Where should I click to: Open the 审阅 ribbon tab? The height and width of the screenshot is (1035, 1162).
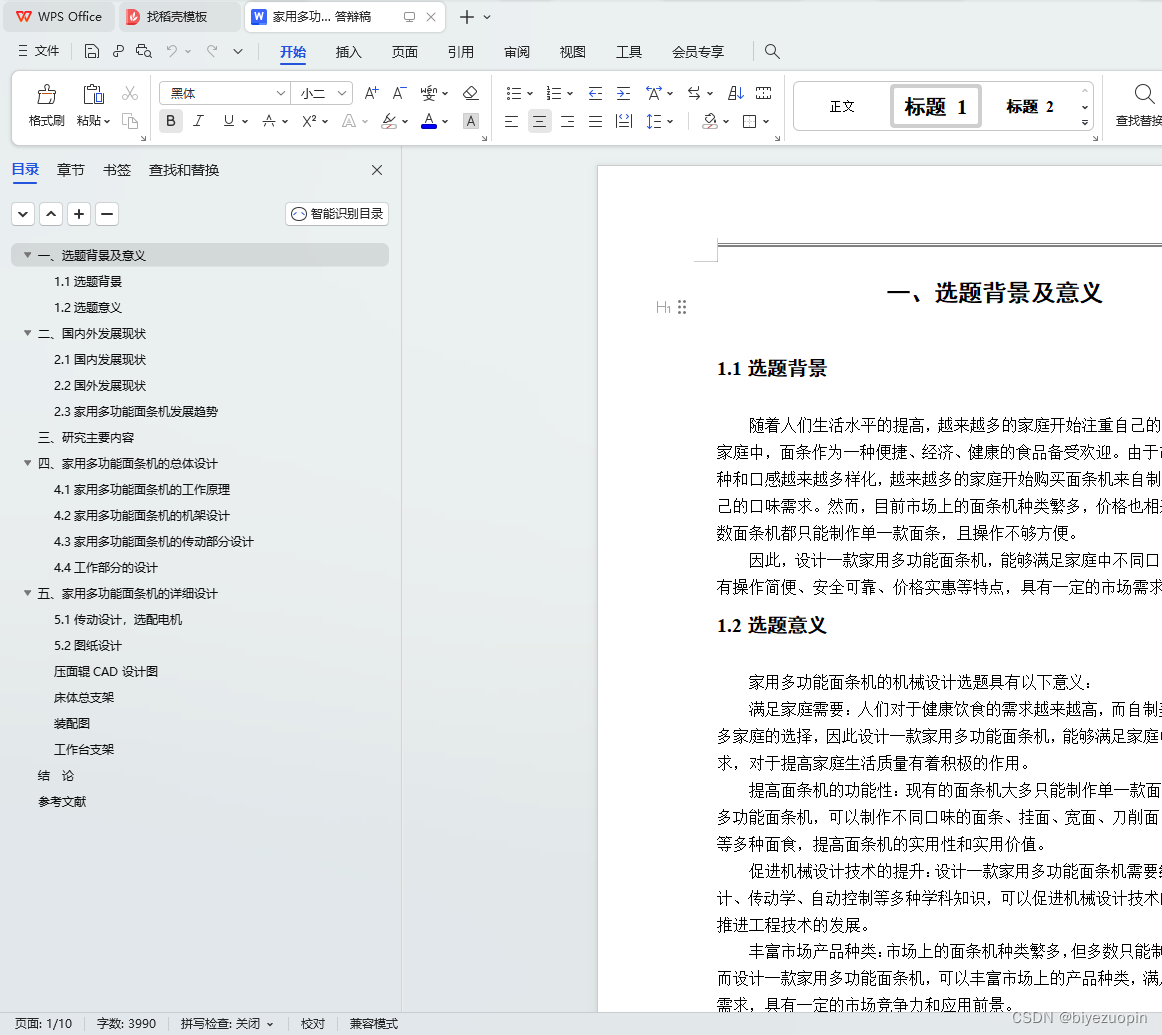[x=517, y=52]
